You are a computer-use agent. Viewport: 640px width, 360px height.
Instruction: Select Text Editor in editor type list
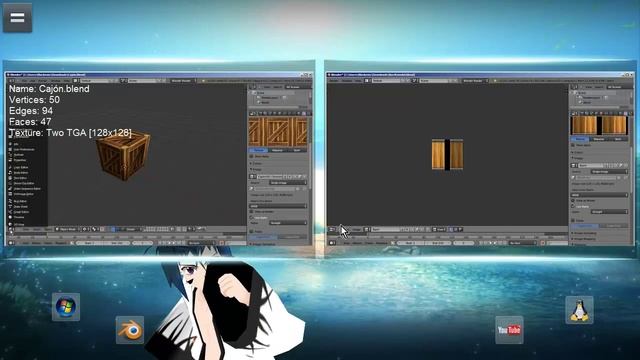pos(18,178)
